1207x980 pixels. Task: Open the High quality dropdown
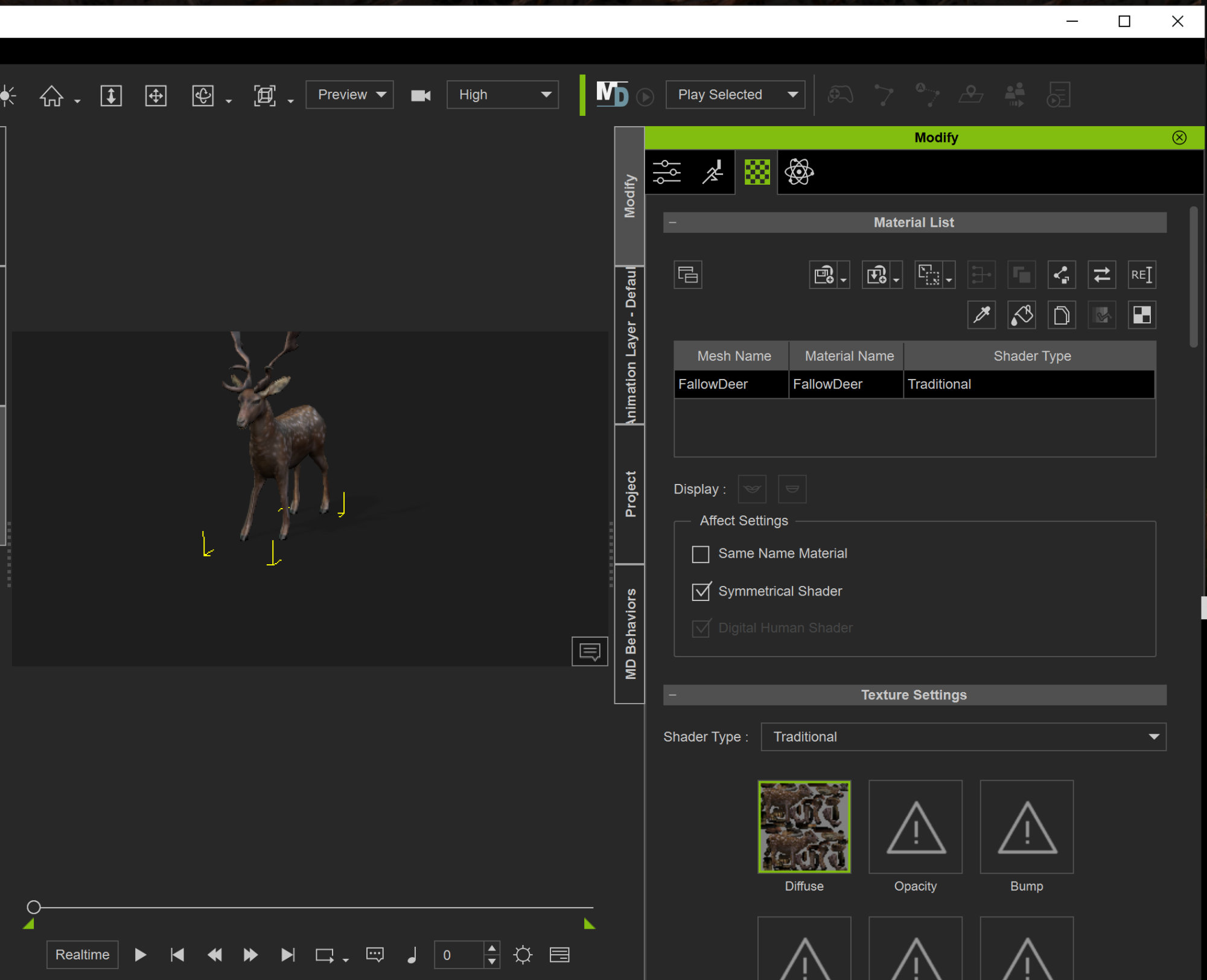tap(502, 95)
